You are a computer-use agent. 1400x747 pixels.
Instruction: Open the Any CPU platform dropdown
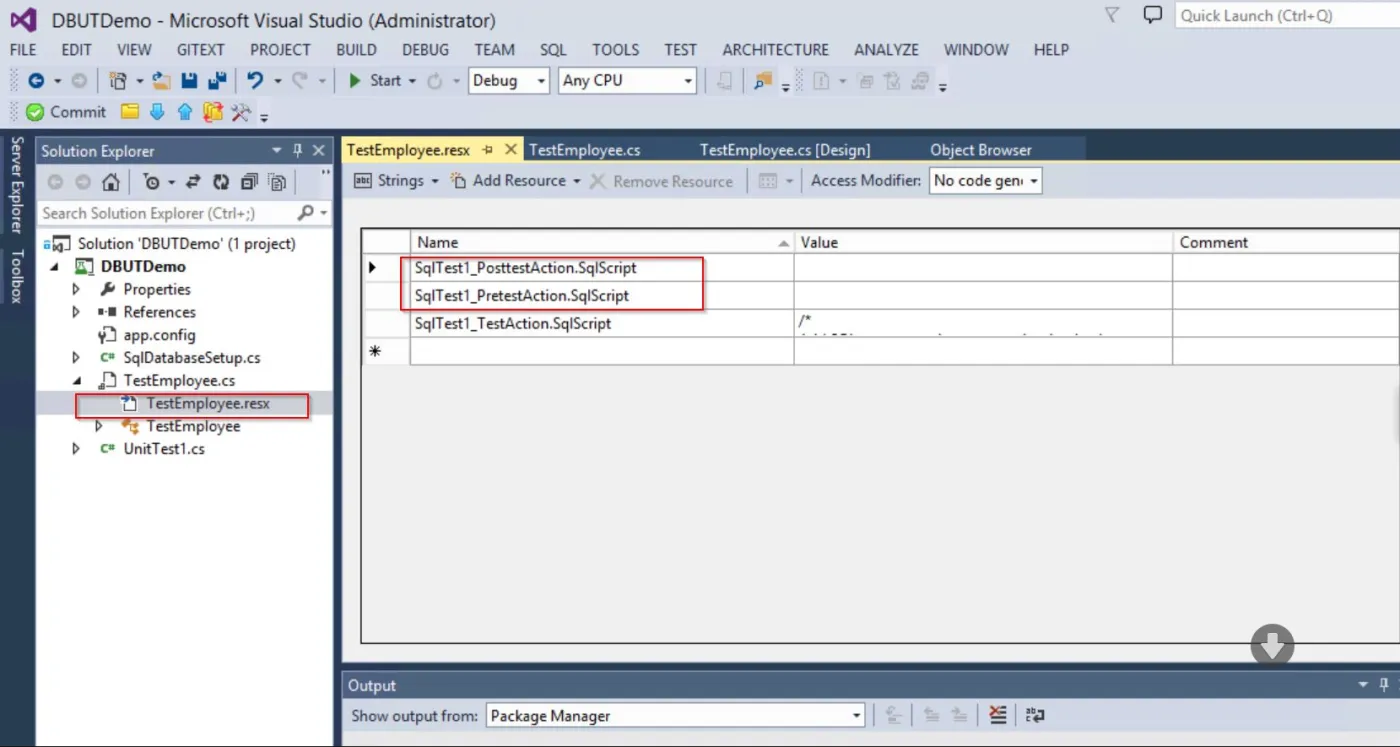688,81
